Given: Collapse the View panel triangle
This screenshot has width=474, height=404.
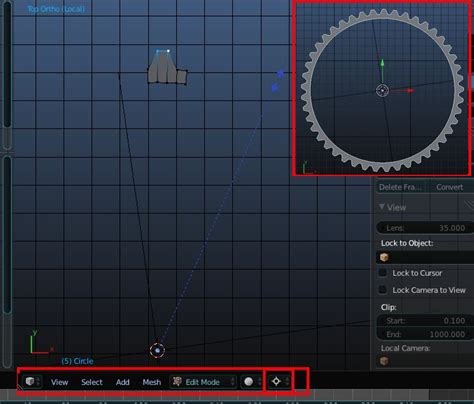Looking at the screenshot, I should tap(382, 207).
